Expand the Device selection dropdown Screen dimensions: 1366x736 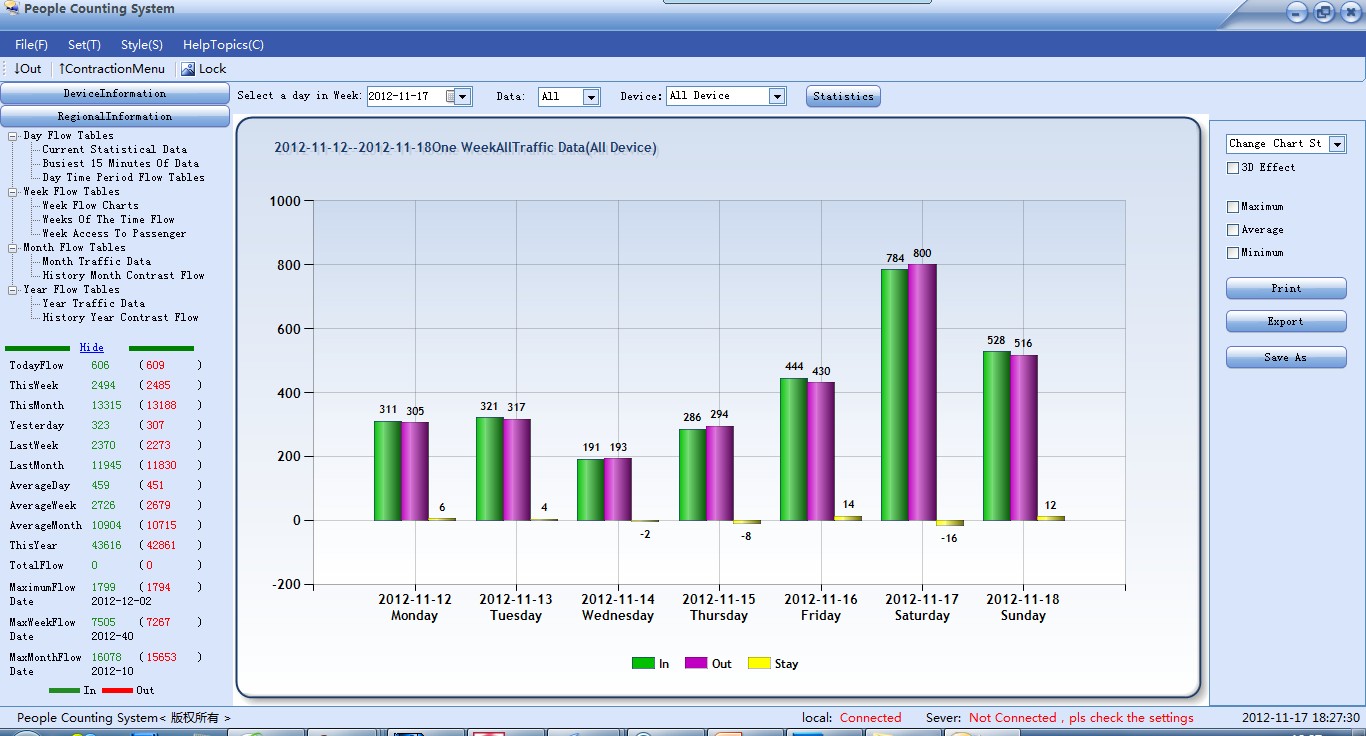777,96
